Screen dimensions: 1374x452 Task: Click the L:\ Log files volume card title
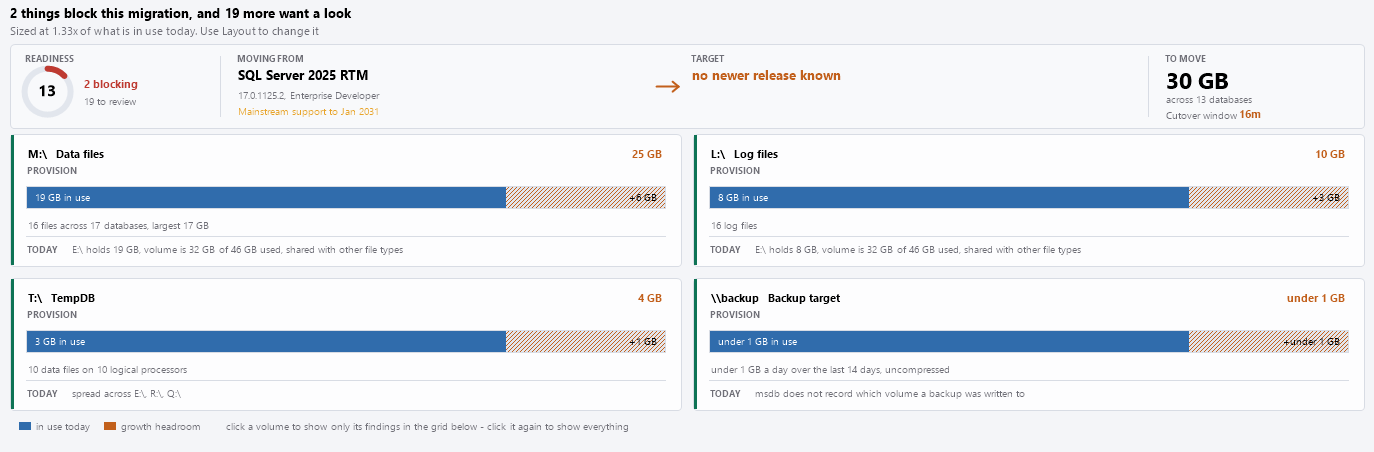coord(744,154)
